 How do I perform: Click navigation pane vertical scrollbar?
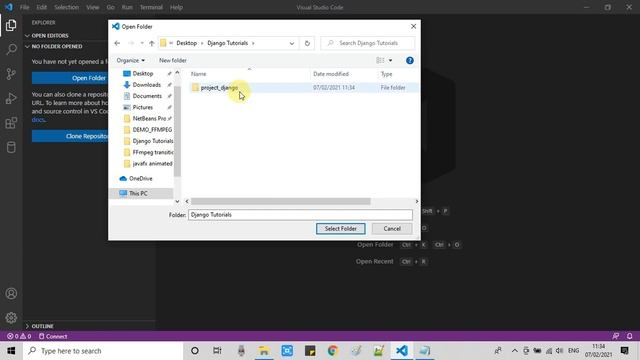click(x=177, y=131)
